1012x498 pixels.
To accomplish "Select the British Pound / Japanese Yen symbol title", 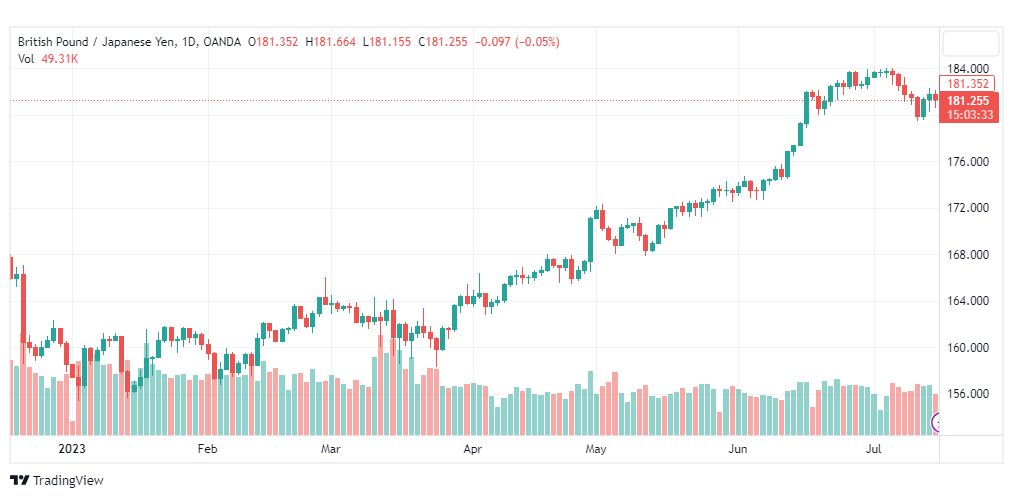I will click(94, 42).
